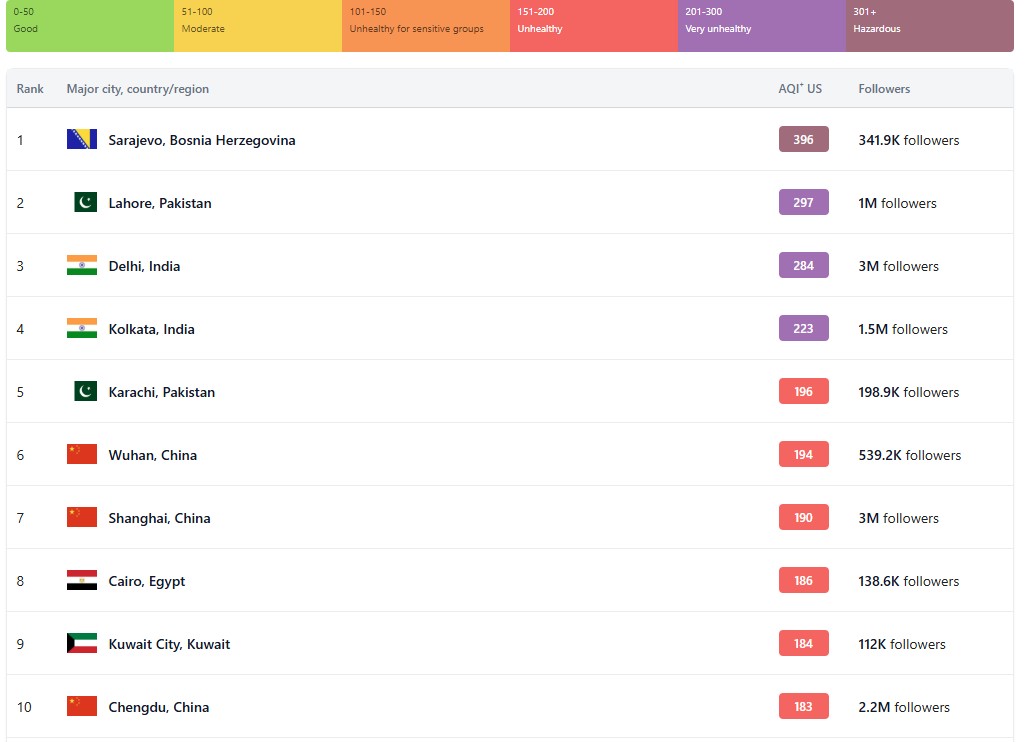The image size is (1025, 742).
Task: Click the Egypt flag next to Cairo
Action: (x=82, y=581)
